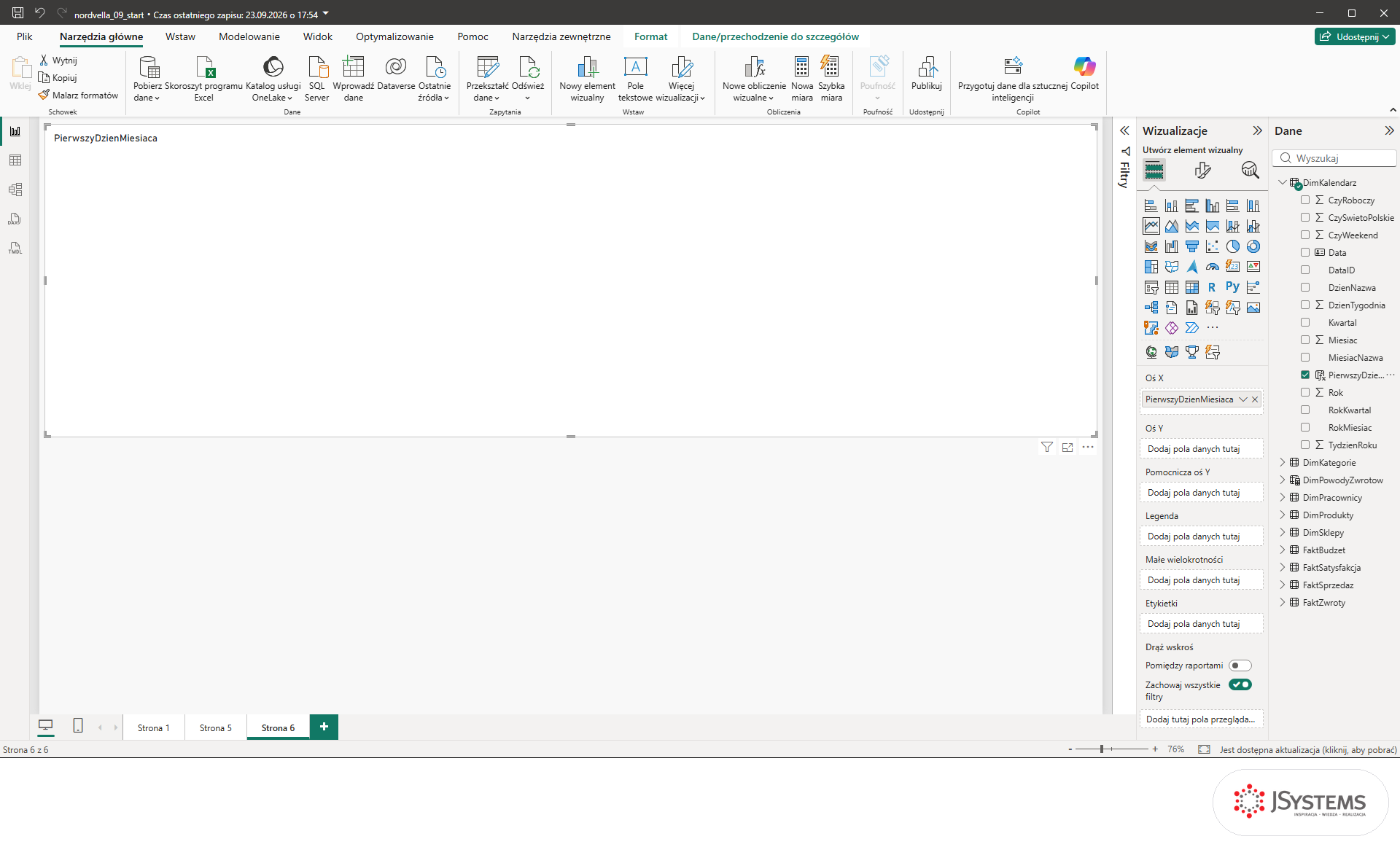Expand the Filtry pane
1400x847 pixels.
click(1124, 130)
